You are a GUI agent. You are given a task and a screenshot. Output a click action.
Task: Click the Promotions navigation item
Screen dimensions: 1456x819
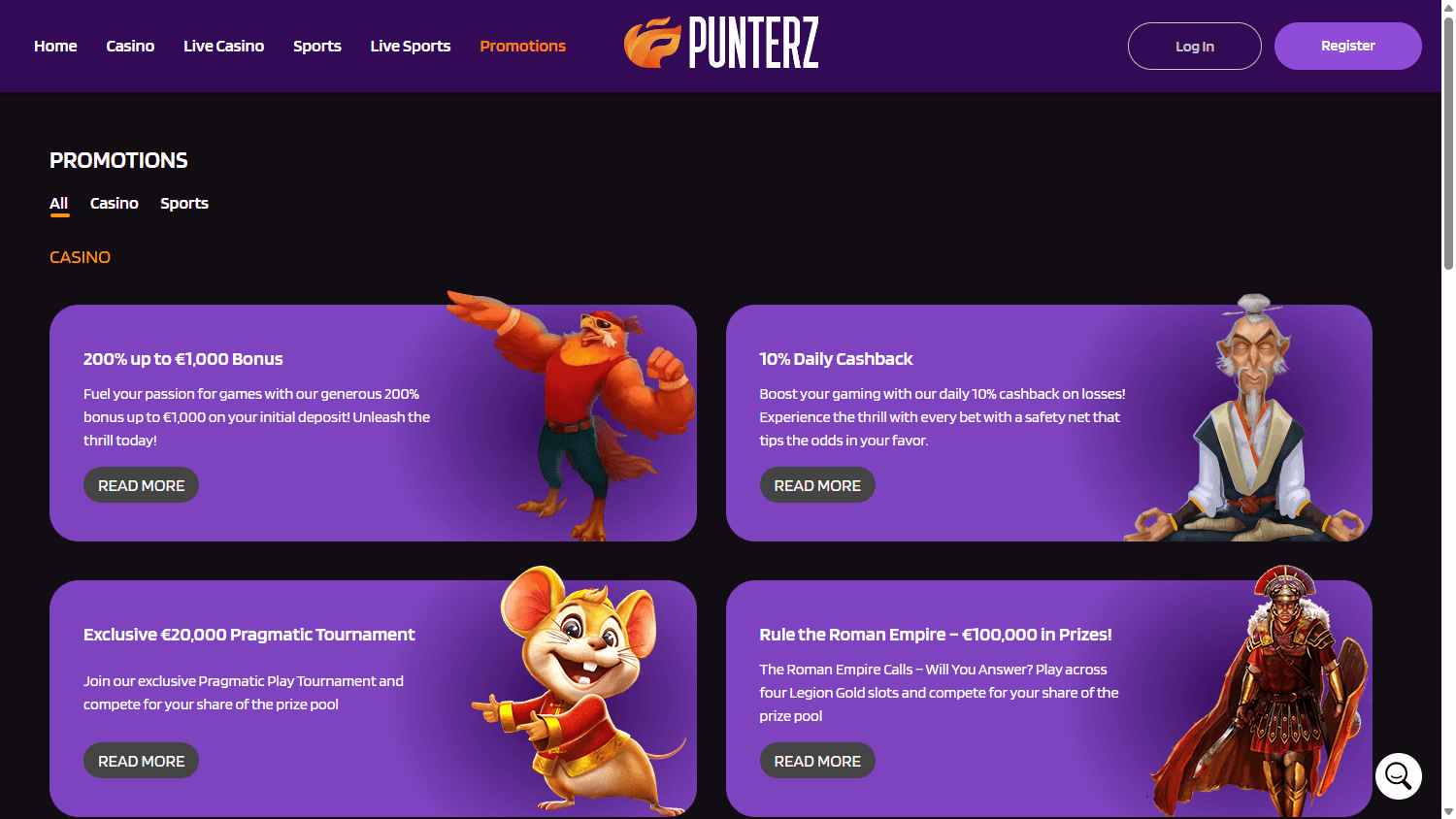coord(522,46)
